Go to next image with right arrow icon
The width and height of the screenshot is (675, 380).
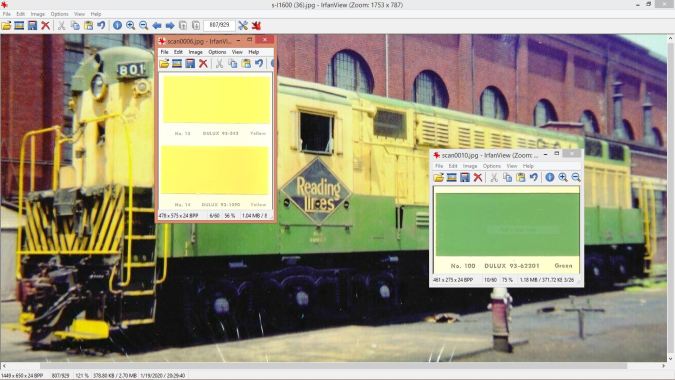coord(170,26)
